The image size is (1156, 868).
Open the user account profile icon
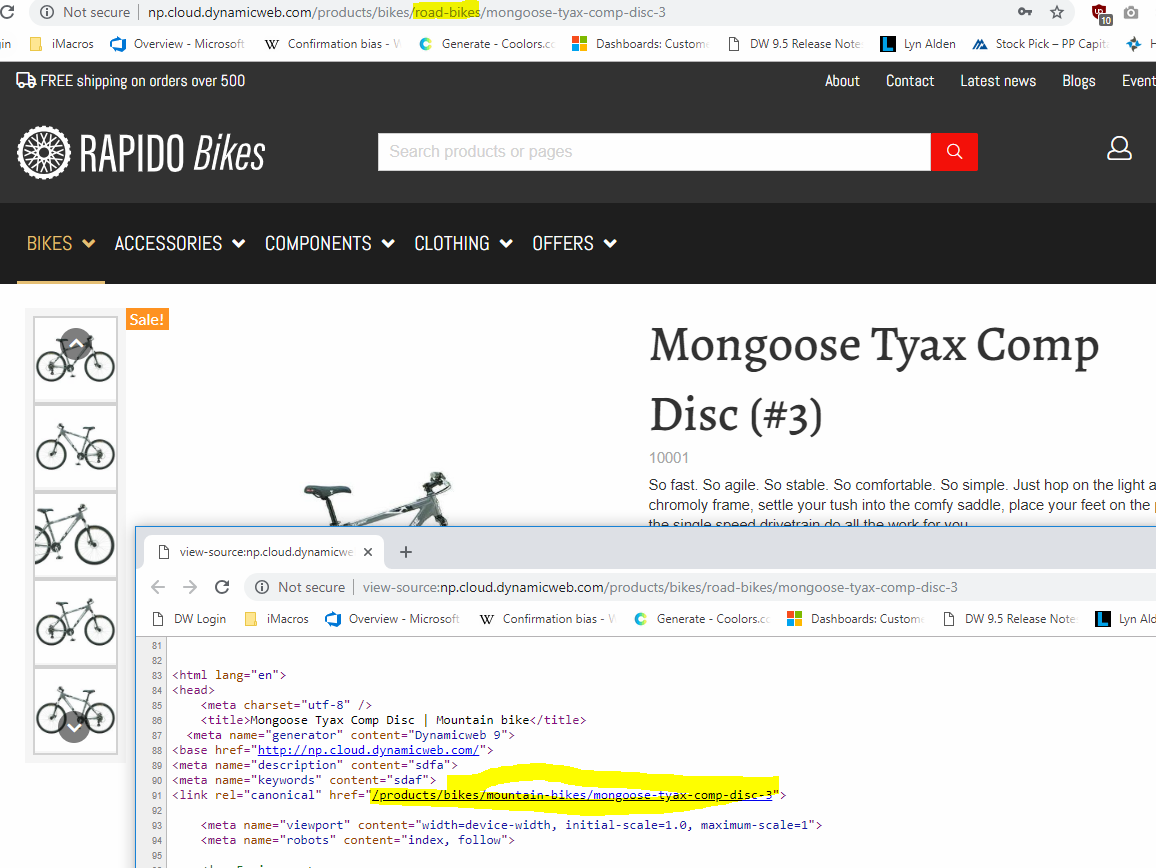(1119, 150)
